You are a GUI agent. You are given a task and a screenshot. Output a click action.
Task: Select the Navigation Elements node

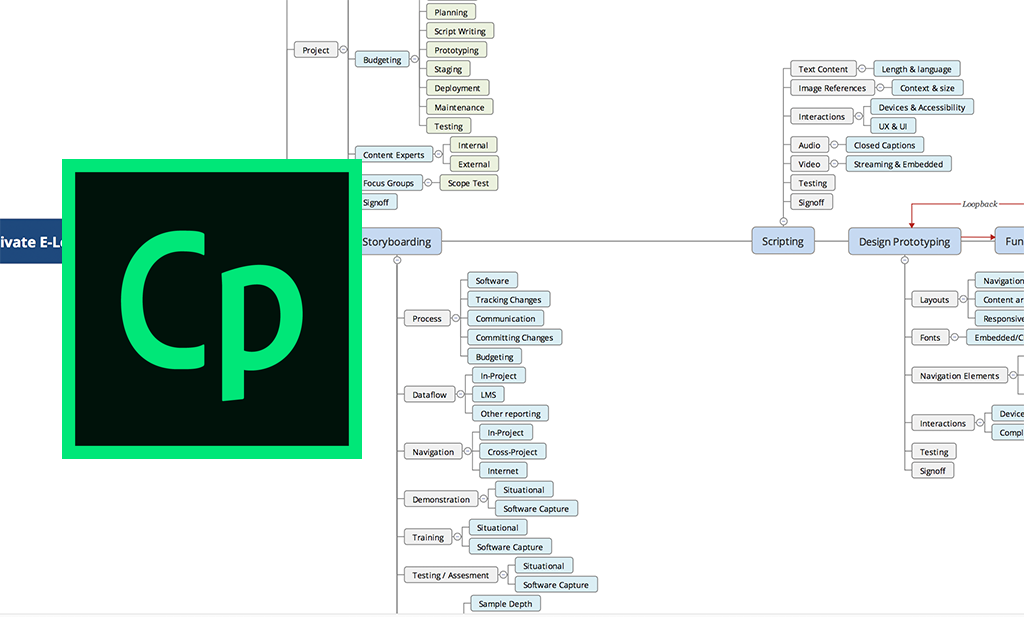(x=959, y=375)
